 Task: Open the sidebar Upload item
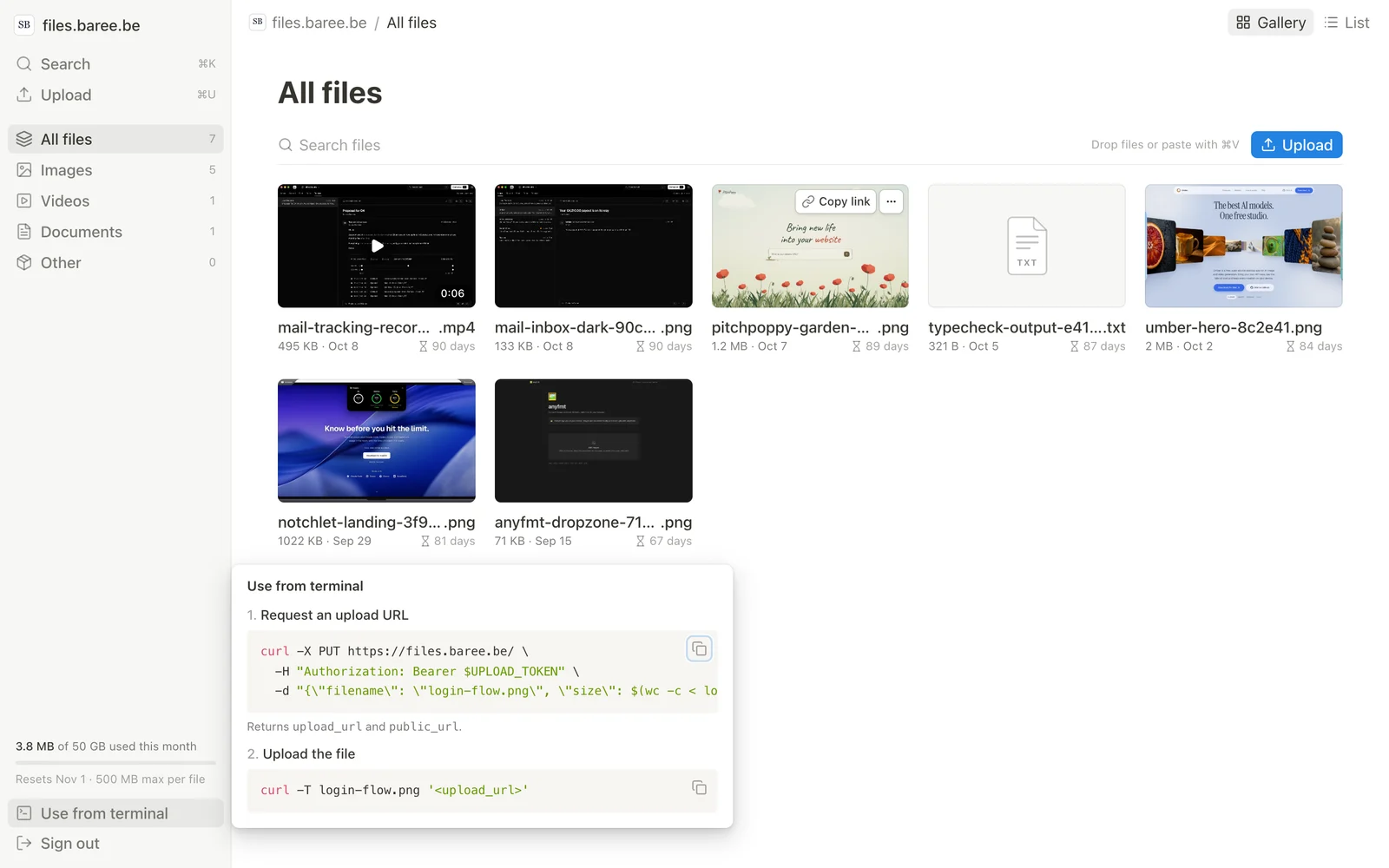point(115,95)
